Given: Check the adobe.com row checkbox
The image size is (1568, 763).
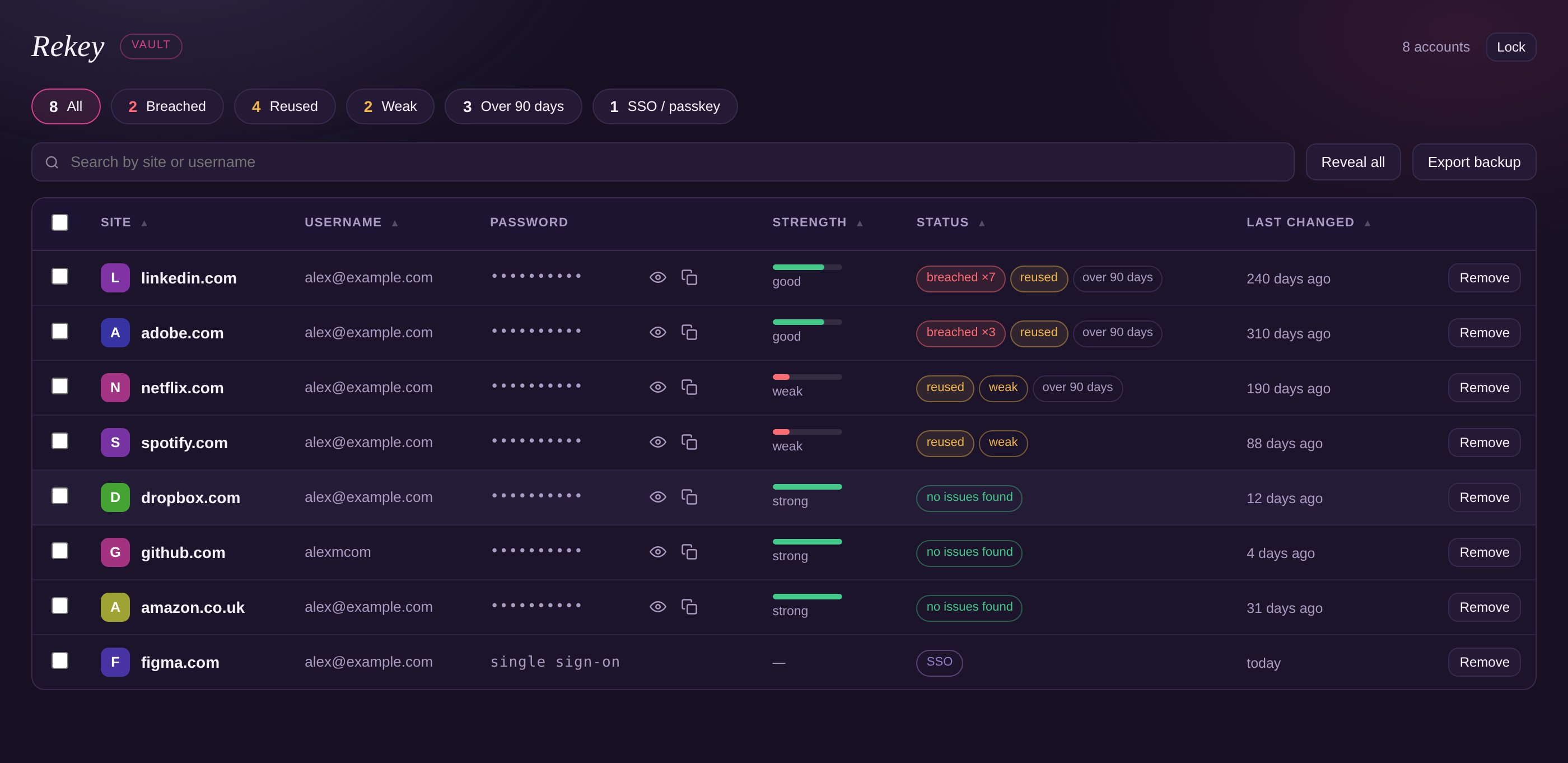Looking at the screenshot, I should pos(60,331).
